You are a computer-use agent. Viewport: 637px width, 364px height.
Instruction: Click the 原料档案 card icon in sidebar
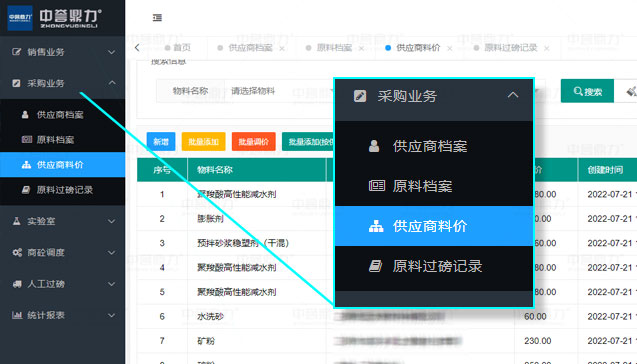click(x=26, y=139)
